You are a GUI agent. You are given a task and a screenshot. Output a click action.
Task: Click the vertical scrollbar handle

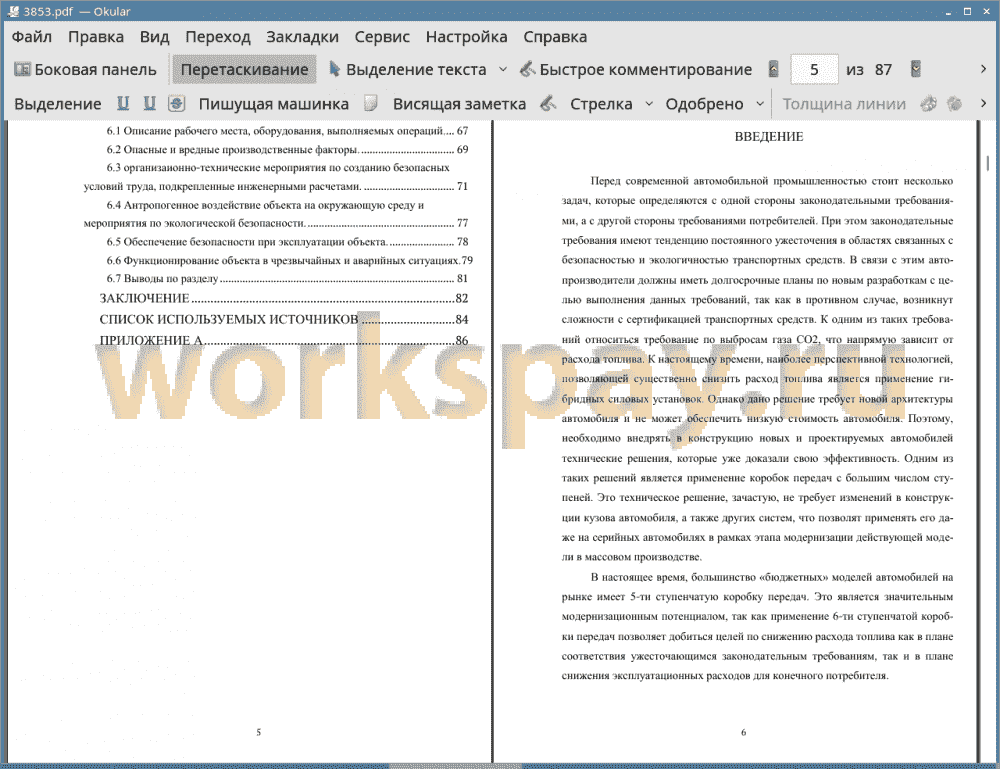click(x=987, y=163)
